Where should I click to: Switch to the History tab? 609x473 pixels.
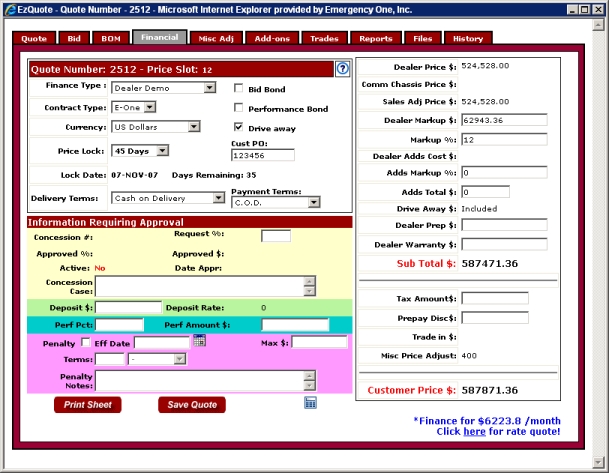coord(468,38)
